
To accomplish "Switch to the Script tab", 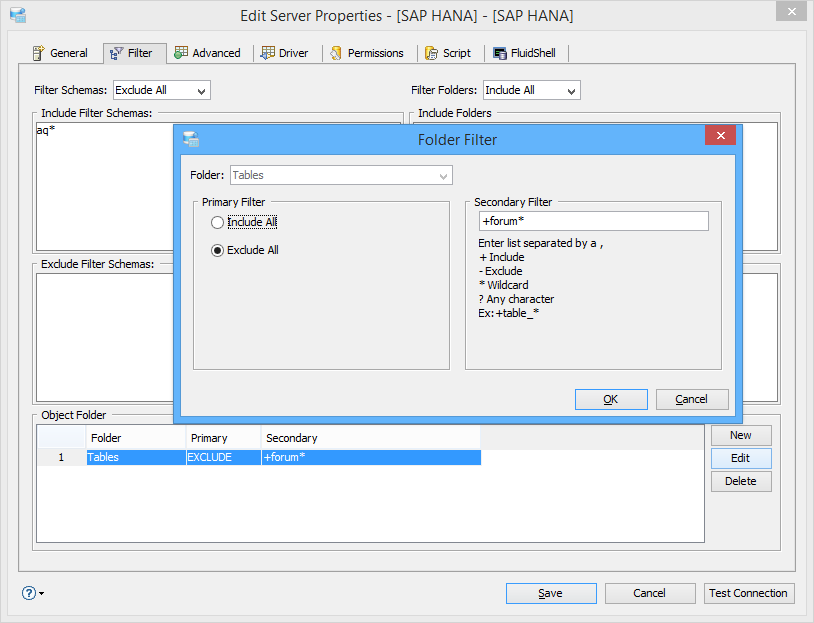I will click(448, 53).
